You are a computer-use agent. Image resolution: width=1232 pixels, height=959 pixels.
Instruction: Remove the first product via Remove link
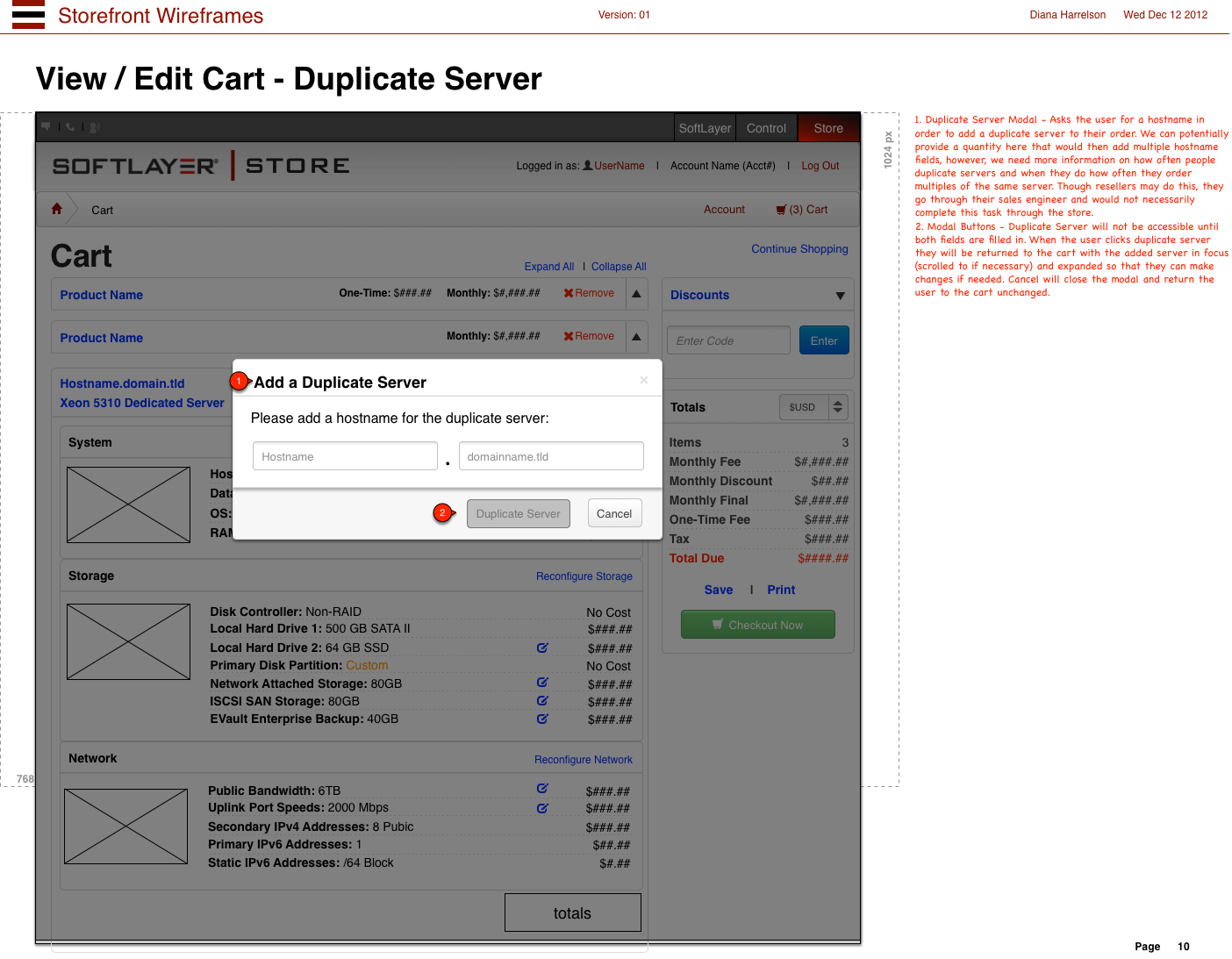coord(594,293)
